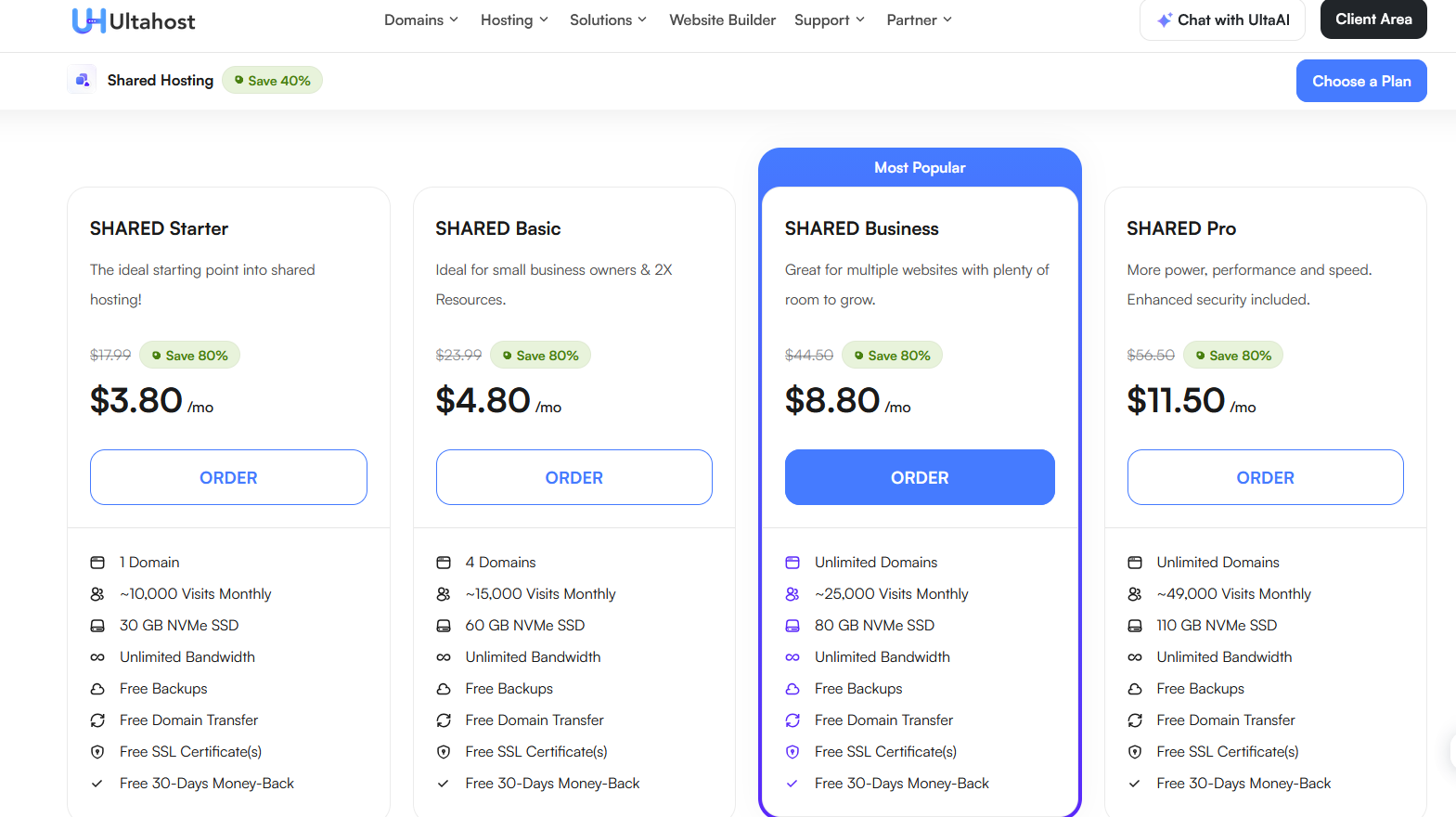Screen dimensions: 1456x817
Task: Expand the Domains dropdown menu
Action: coord(421,19)
